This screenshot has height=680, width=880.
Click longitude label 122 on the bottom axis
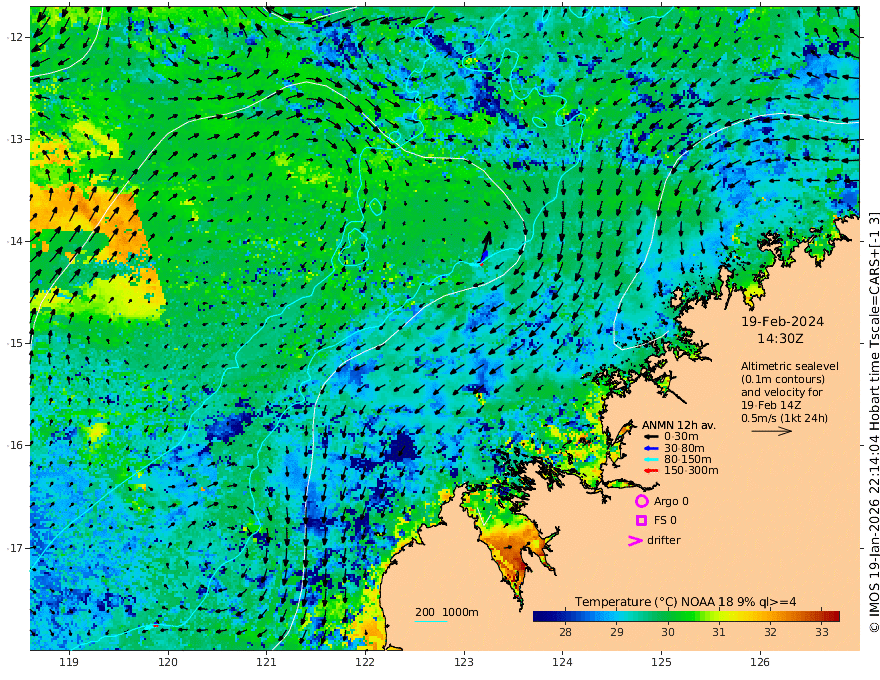pyautogui.click(x=365, y=662)
